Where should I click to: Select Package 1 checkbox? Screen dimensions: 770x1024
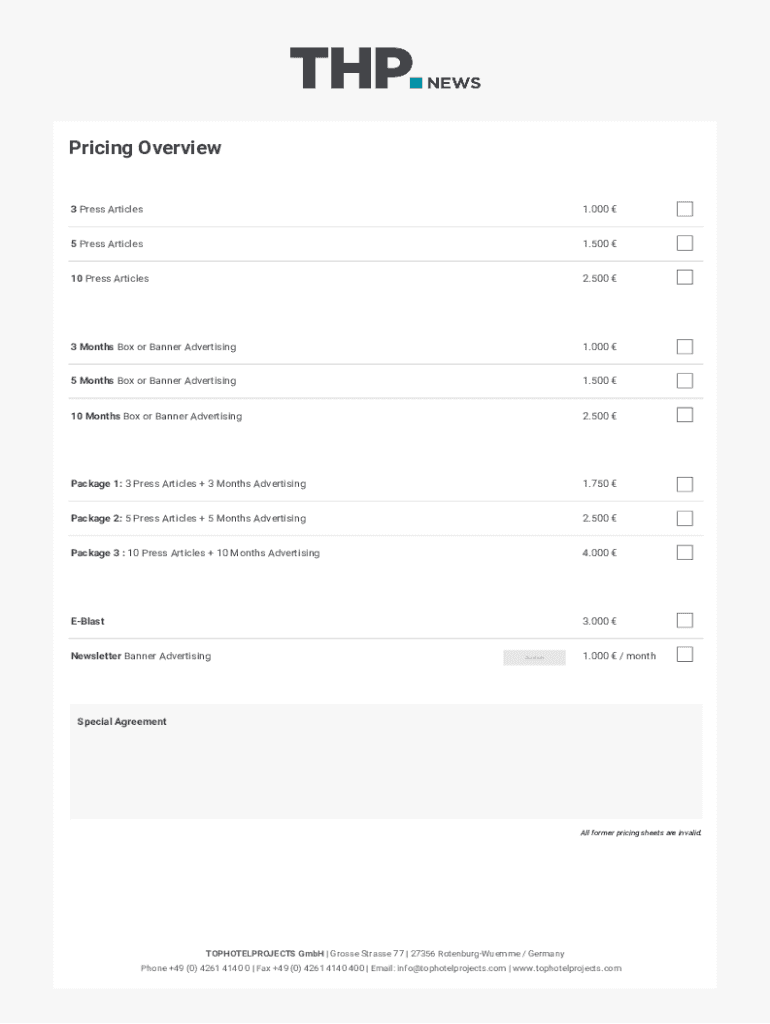(685, 484)
